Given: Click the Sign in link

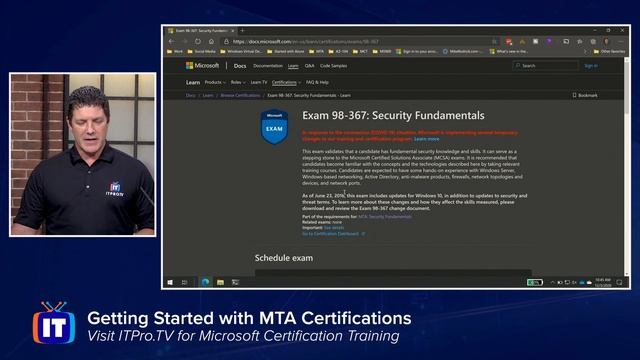Looking at the screenshot, I should [x=591, y=66].
